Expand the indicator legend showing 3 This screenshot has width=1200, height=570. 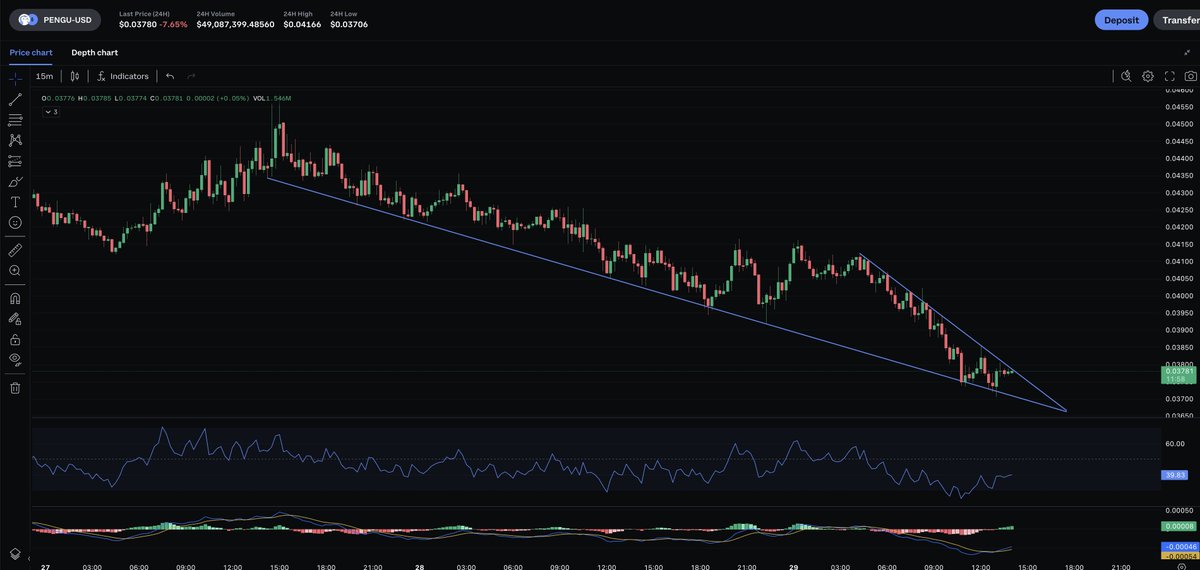(x=51, y=112)
